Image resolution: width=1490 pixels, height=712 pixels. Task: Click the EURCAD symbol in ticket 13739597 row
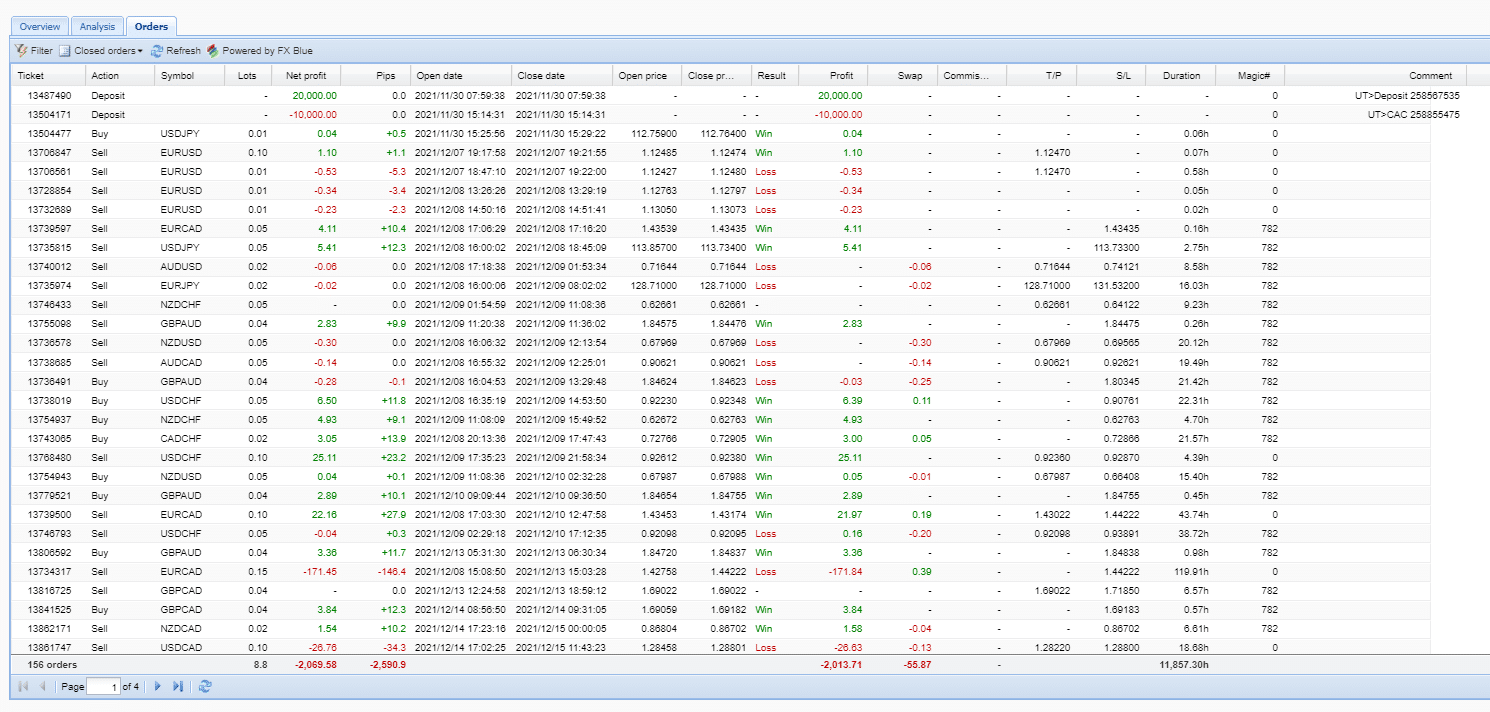[x=181, y=229]
